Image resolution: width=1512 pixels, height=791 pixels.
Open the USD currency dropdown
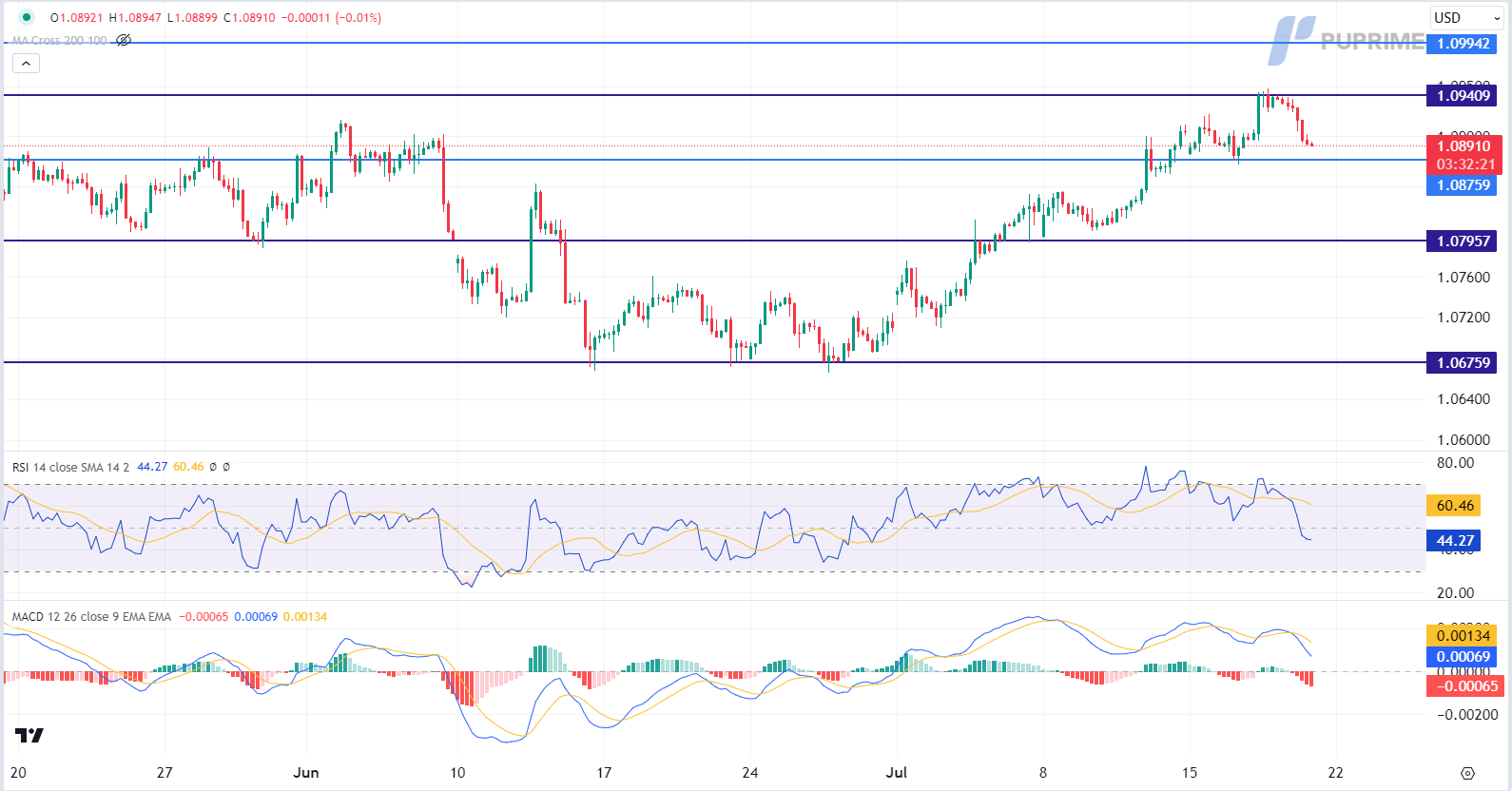point(1465,17)
